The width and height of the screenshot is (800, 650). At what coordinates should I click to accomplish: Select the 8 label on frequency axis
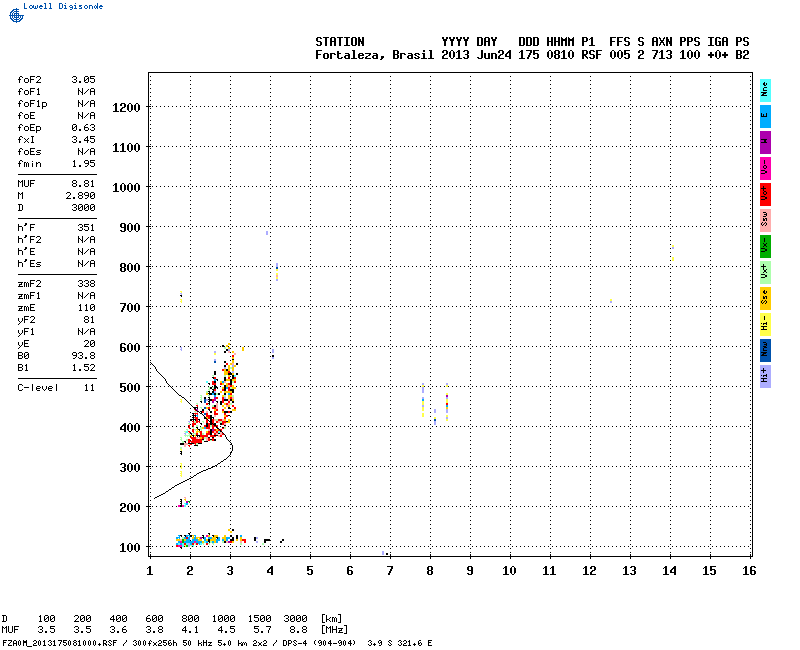[x=430, y=571]
